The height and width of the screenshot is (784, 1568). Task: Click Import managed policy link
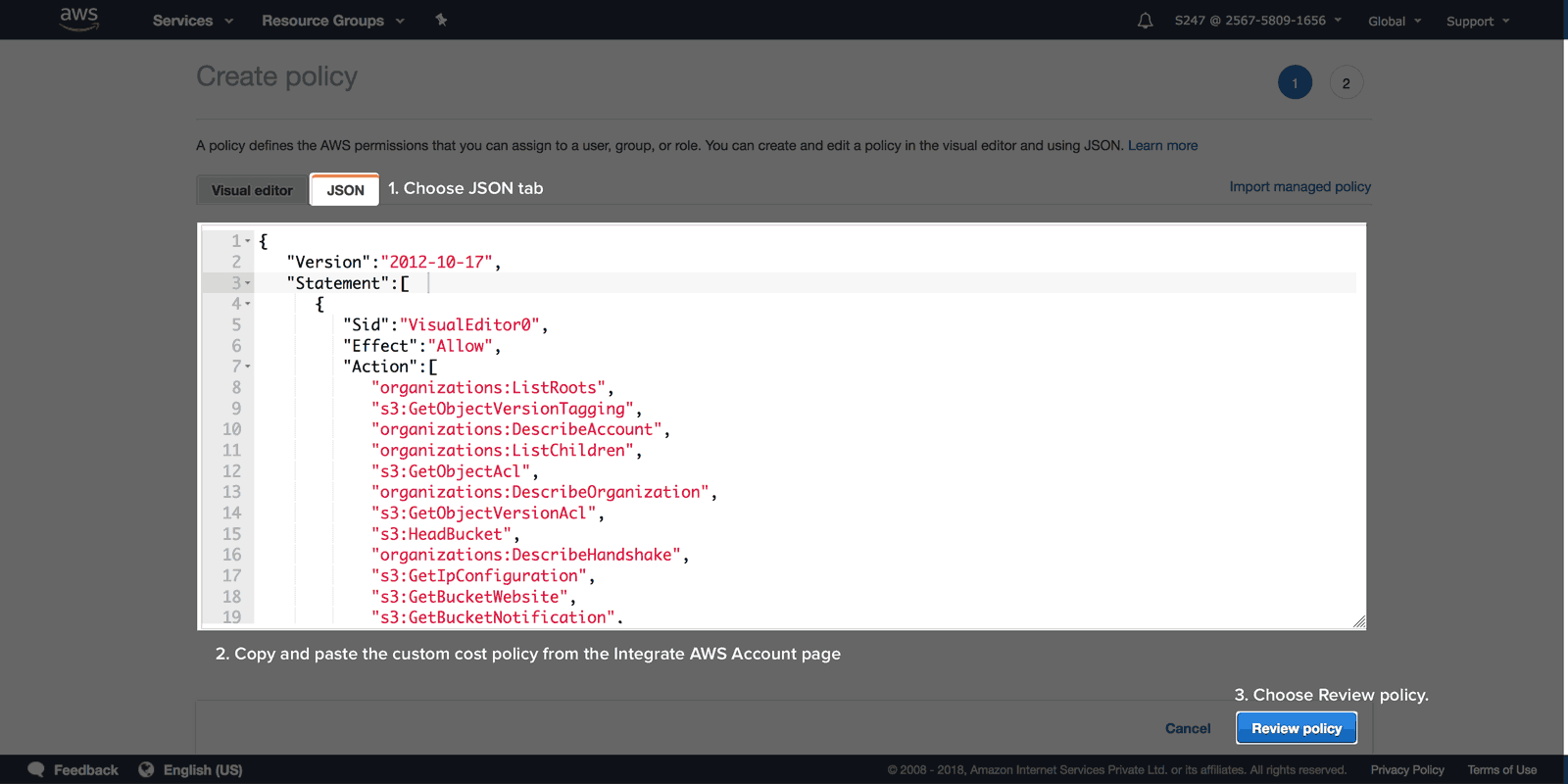click(1300, 186)
